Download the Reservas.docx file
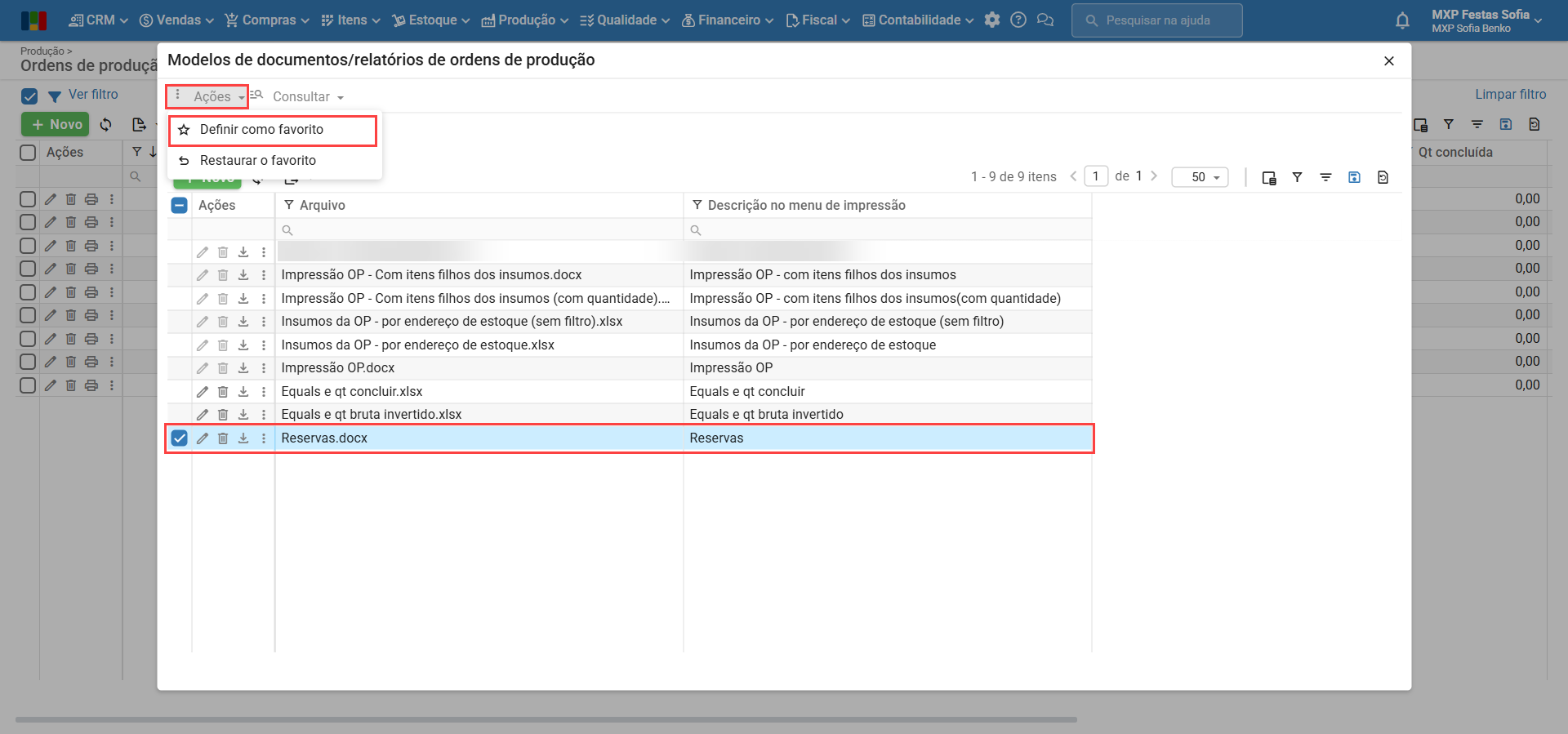Screen dimensions: 1568x734 pos(243,438)
